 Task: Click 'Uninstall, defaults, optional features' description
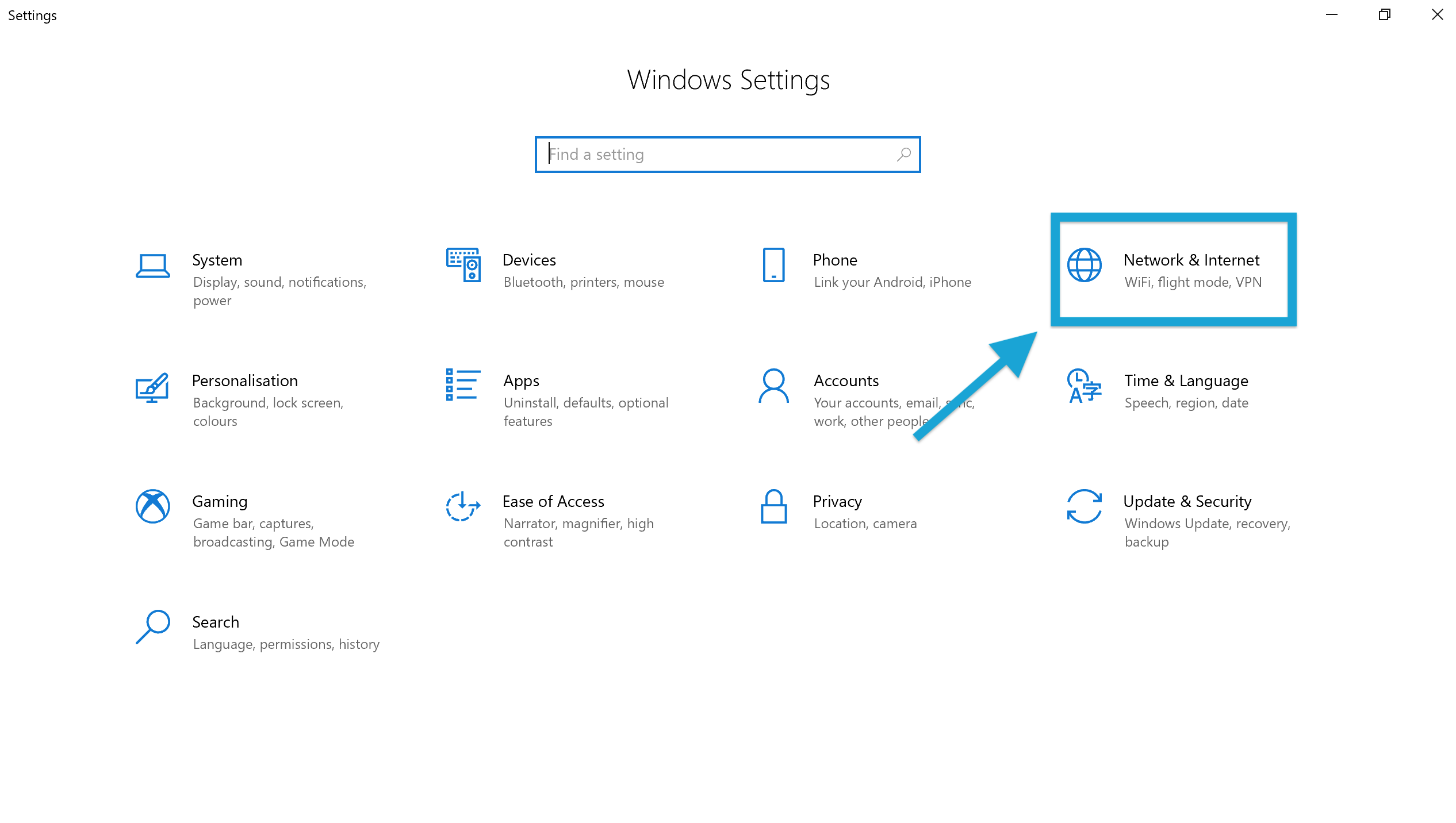586,412
